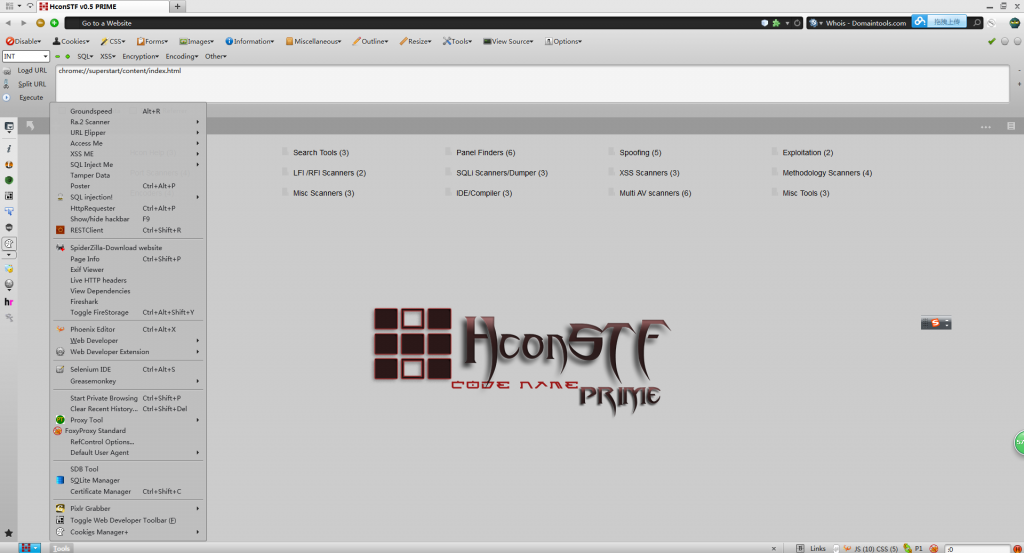Click the S input-method floating widget
Screen dimensions: 1024x553
[x=936, y=323]
